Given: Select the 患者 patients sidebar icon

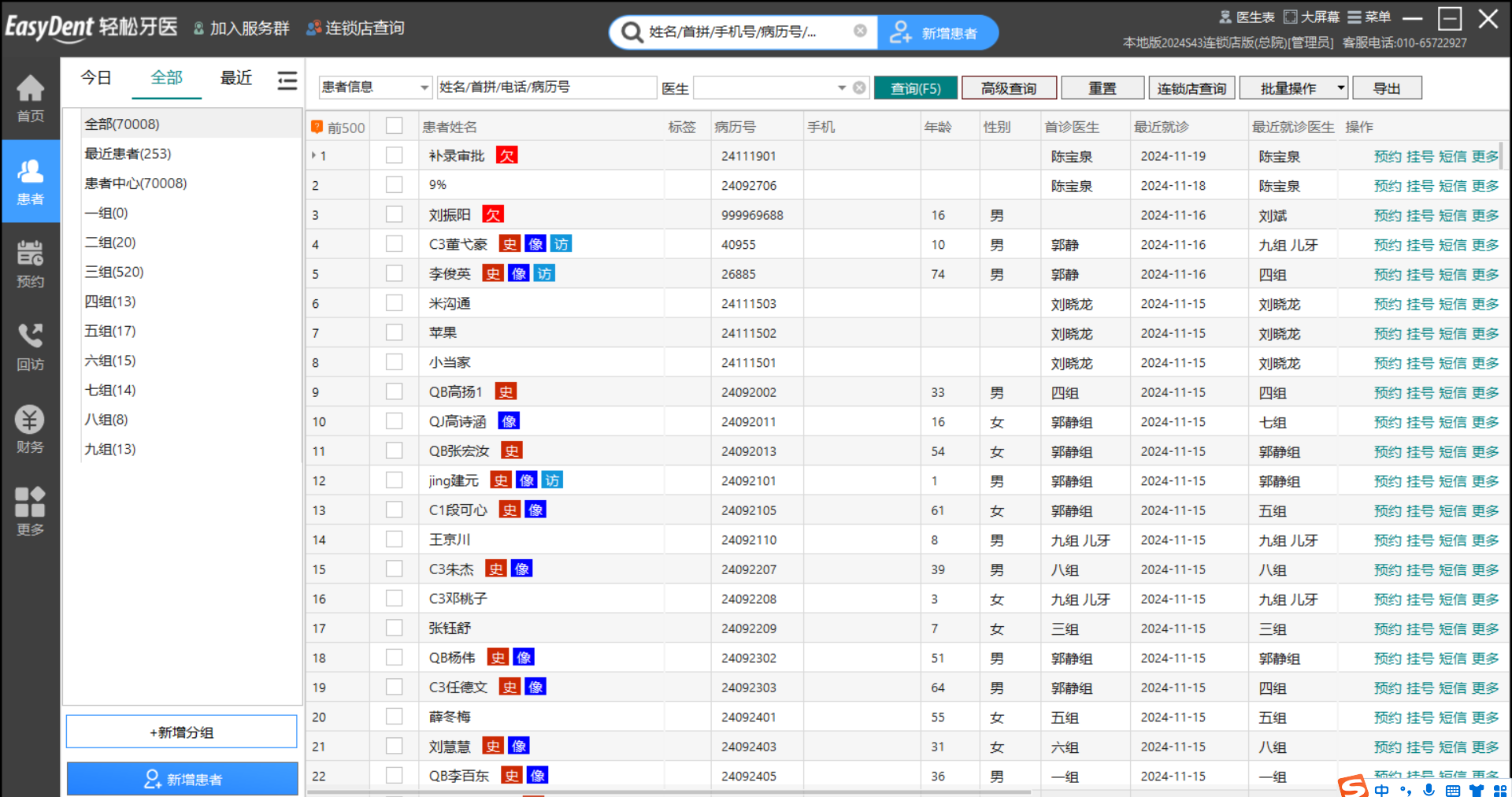Looking at the screenshot, I should click(x=30, y=181).
